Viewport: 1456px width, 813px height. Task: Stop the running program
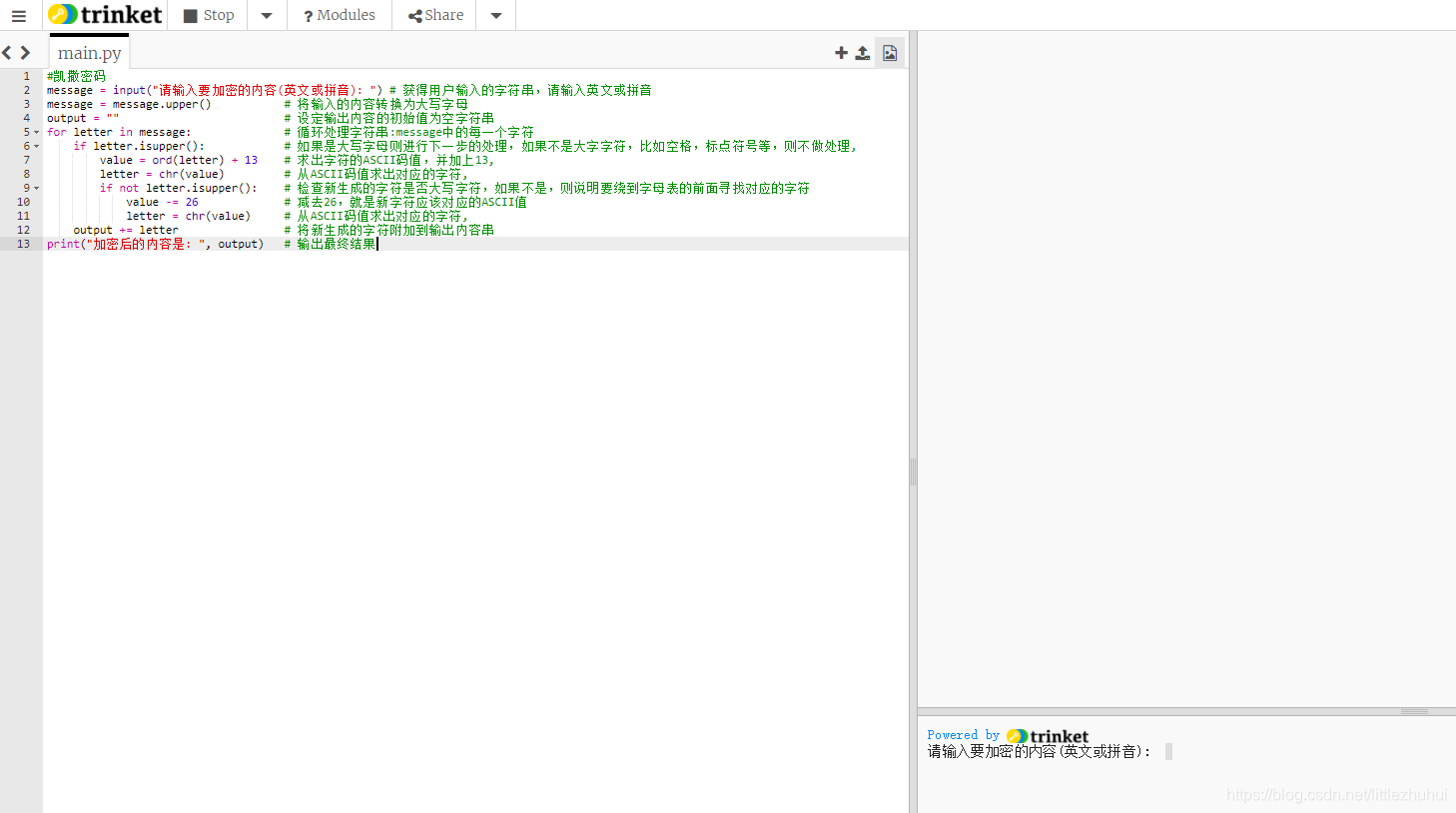tap(209, 15)
